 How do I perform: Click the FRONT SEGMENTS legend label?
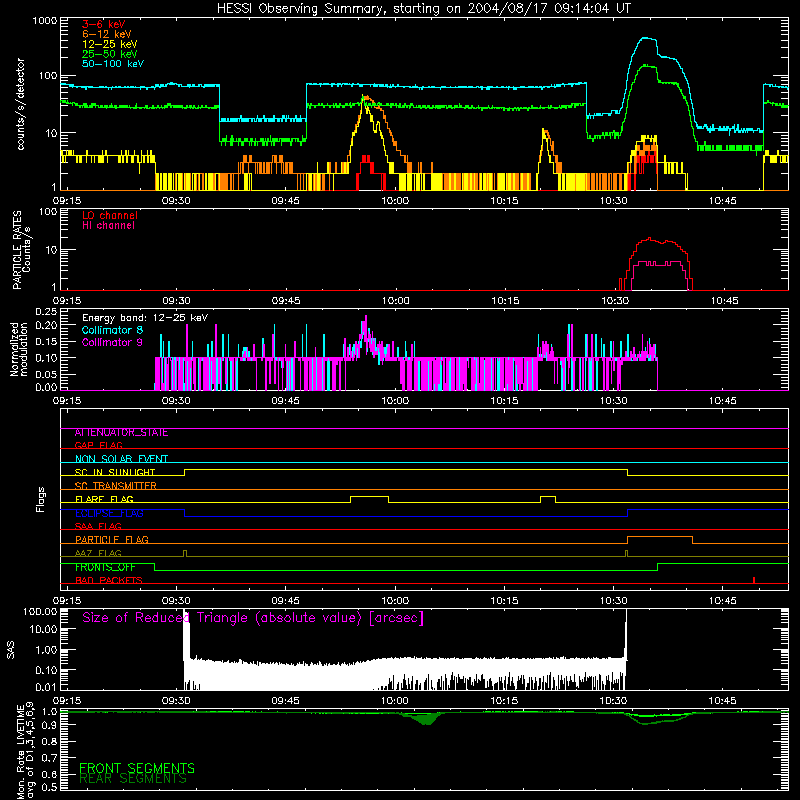(x=137, y=768)
